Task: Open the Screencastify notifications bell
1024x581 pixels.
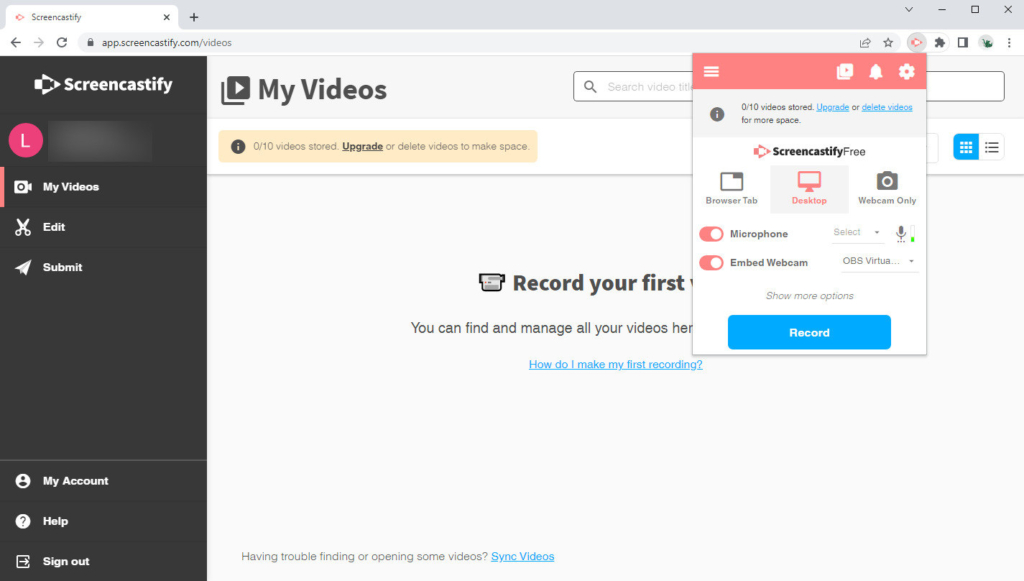Action: click(x=875, y=71)
